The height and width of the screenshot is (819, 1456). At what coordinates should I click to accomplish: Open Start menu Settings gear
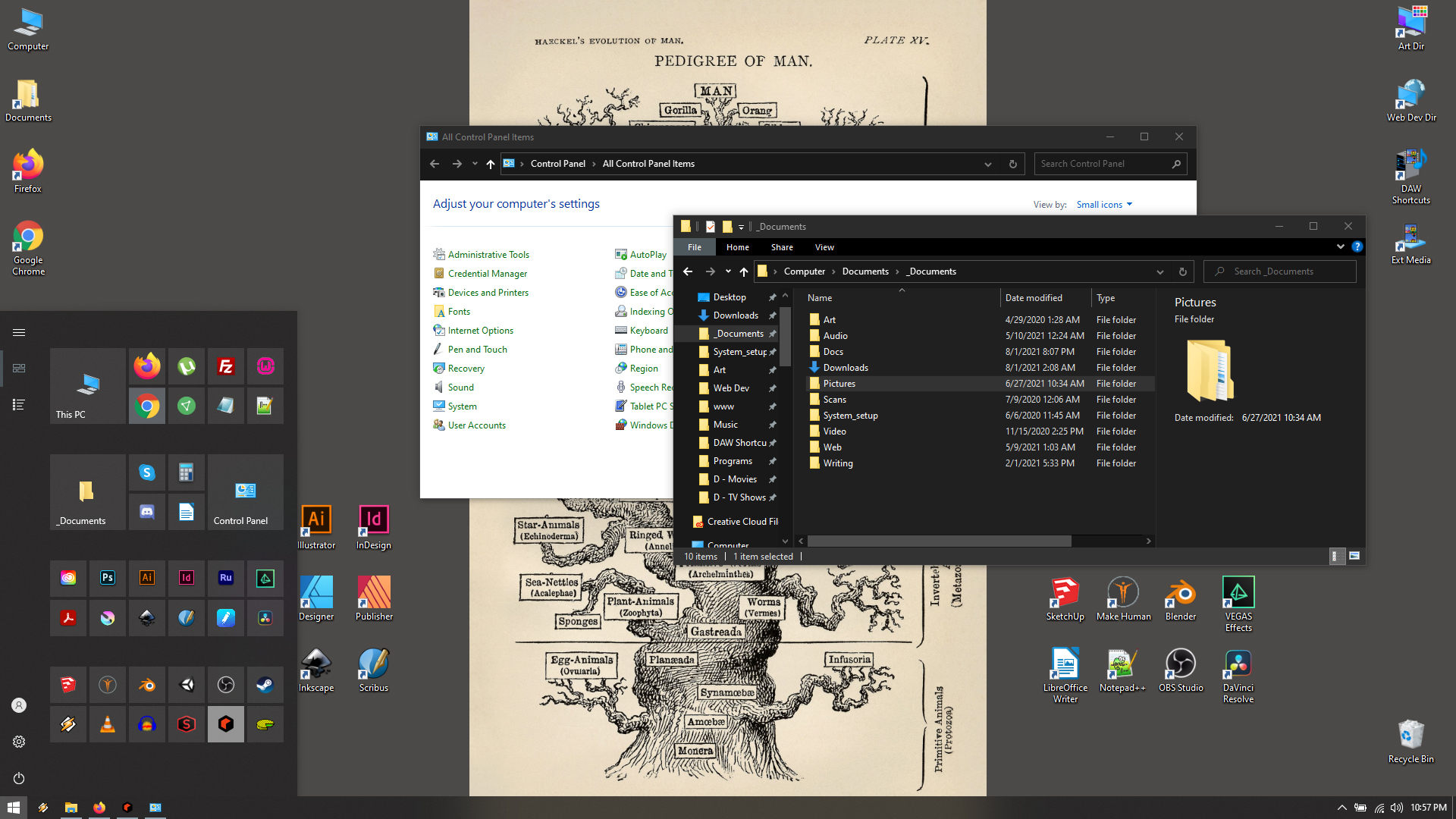[x=19, y=742]
